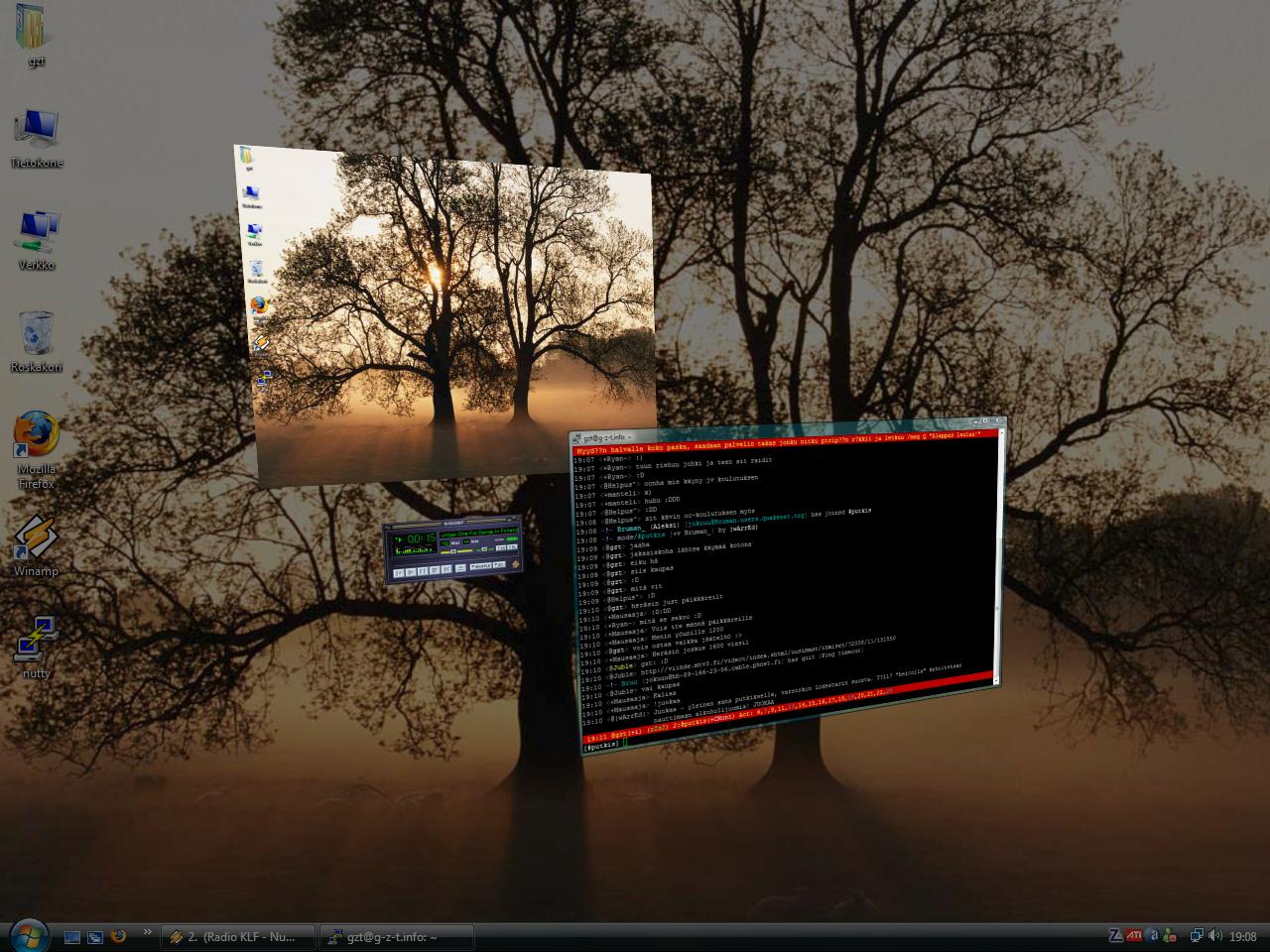Click Show Desktop in Quick Launch
This screenshot has height=952, width=1270.
pyautogui.click(x=72, y=936)
